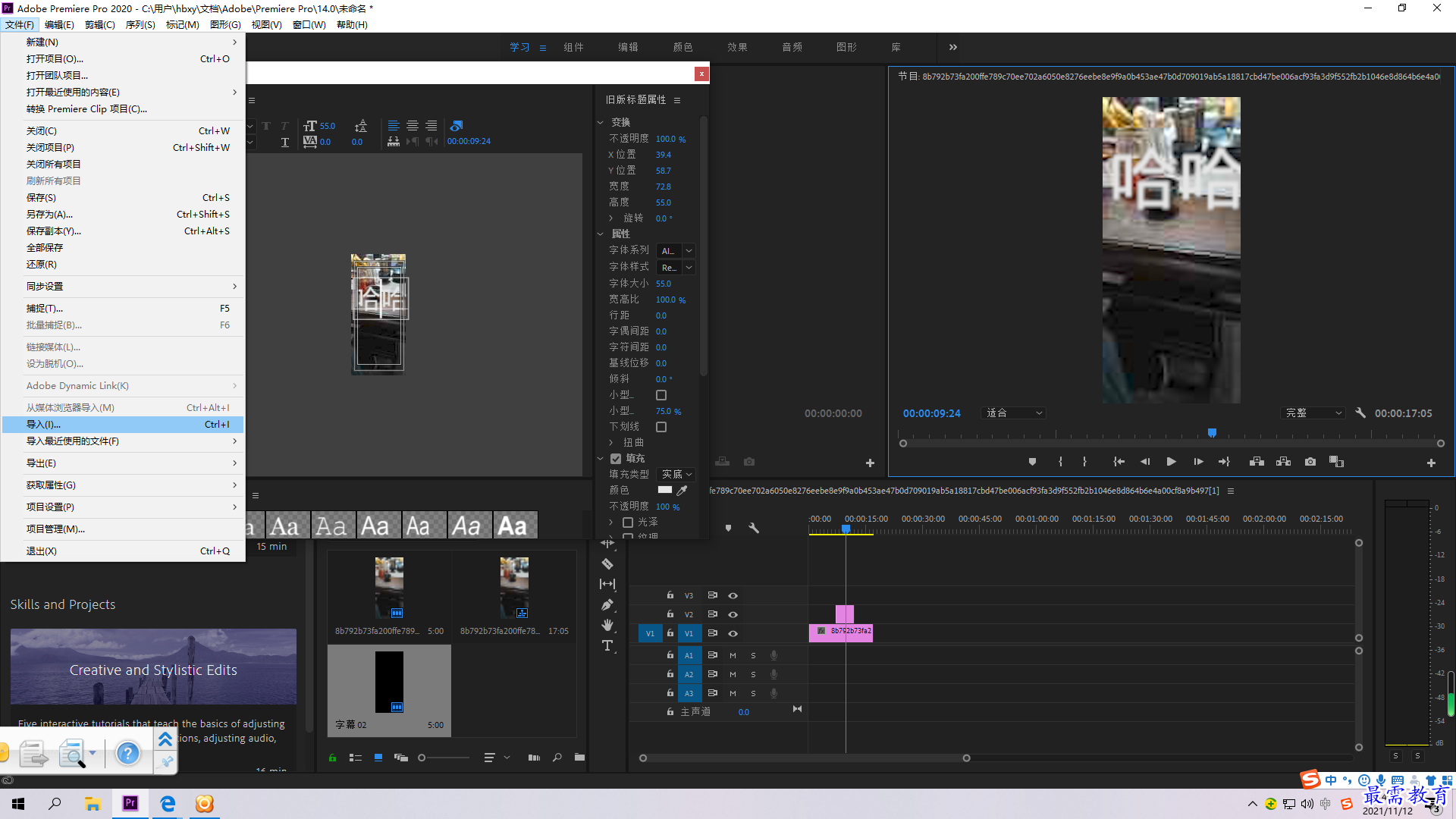Enable 光泽 sheen checkbox
The image size is (1456, 819).
click(628, 522)
